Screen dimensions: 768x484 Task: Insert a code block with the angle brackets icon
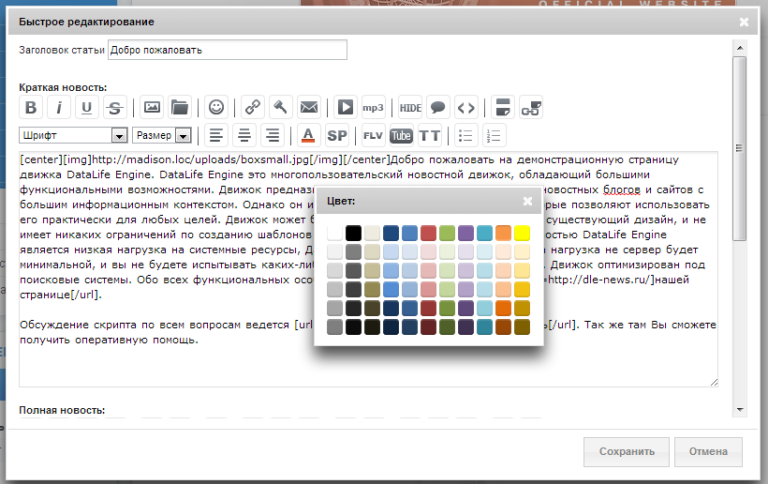(x=466, y=107)
